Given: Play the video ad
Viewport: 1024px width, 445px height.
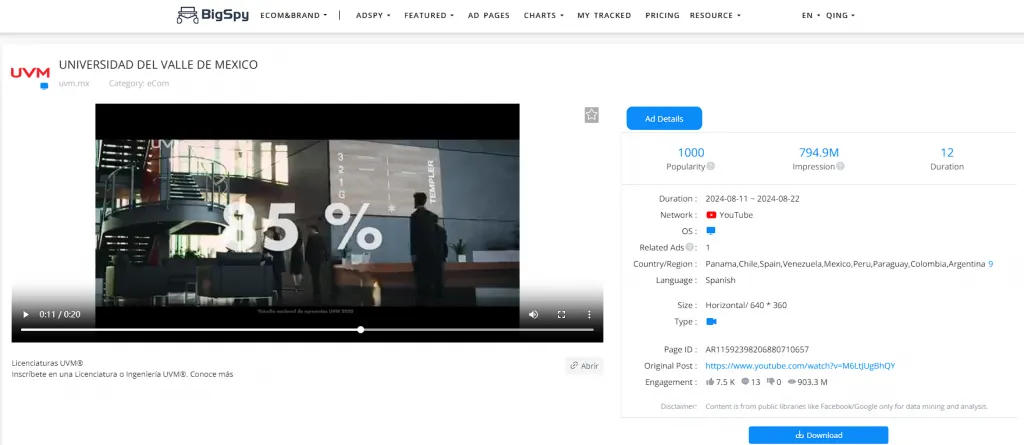Looking at the screenshot, I should [26, 314].
